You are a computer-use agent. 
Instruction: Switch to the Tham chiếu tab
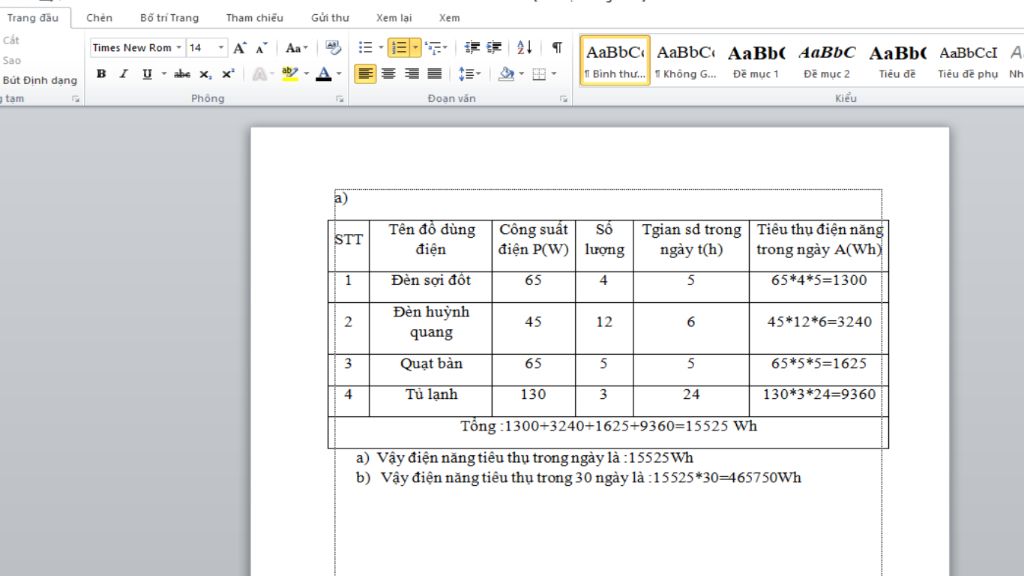pyautogui.click(x=255, y=18)
